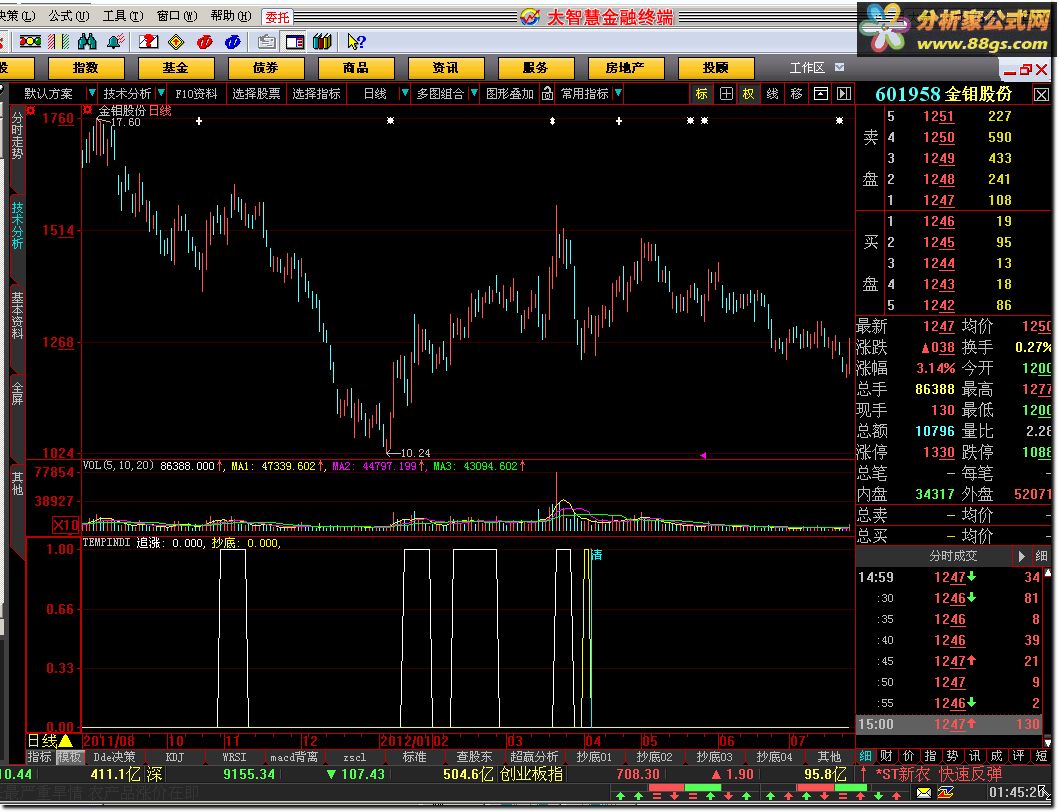
Task: Click the 线 draw line tool
Action: pos(773,93)
